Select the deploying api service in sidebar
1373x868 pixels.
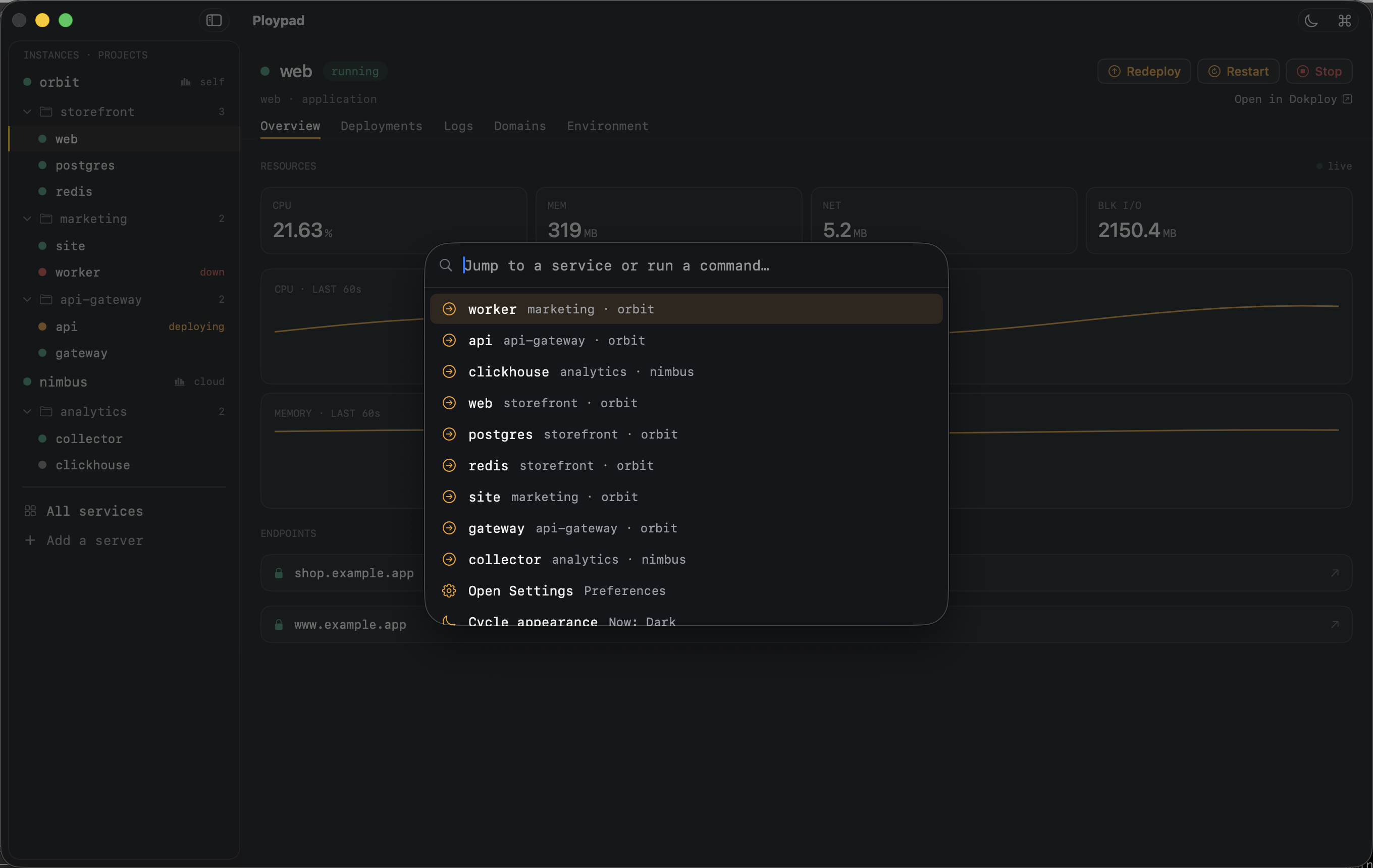coord(124,327)
